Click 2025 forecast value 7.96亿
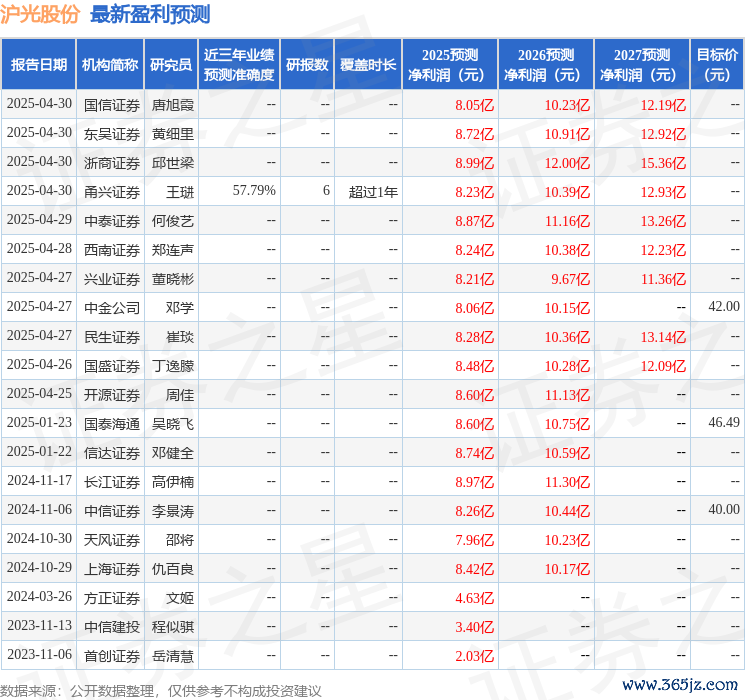The width and height of the screenshot is (745, 700). tap(475, 540)
